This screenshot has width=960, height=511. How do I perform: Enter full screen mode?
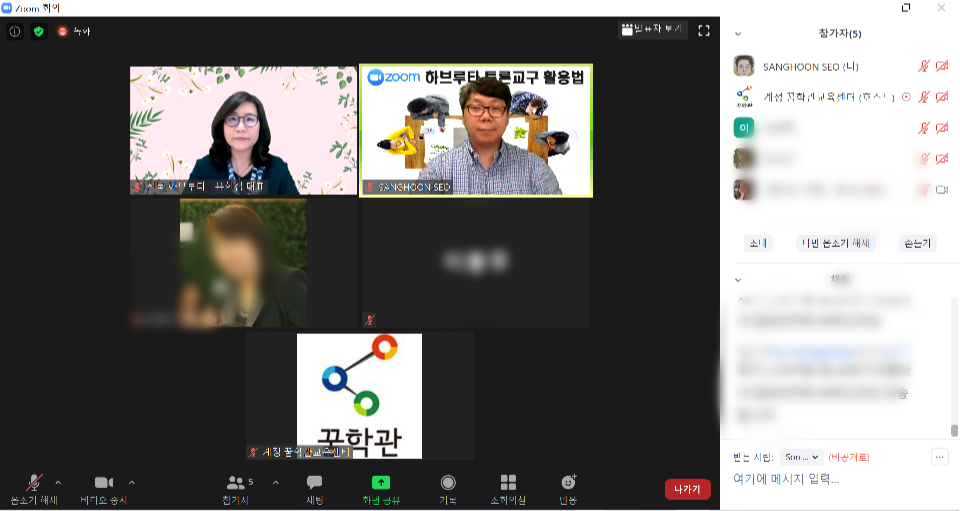pos(704,30)
